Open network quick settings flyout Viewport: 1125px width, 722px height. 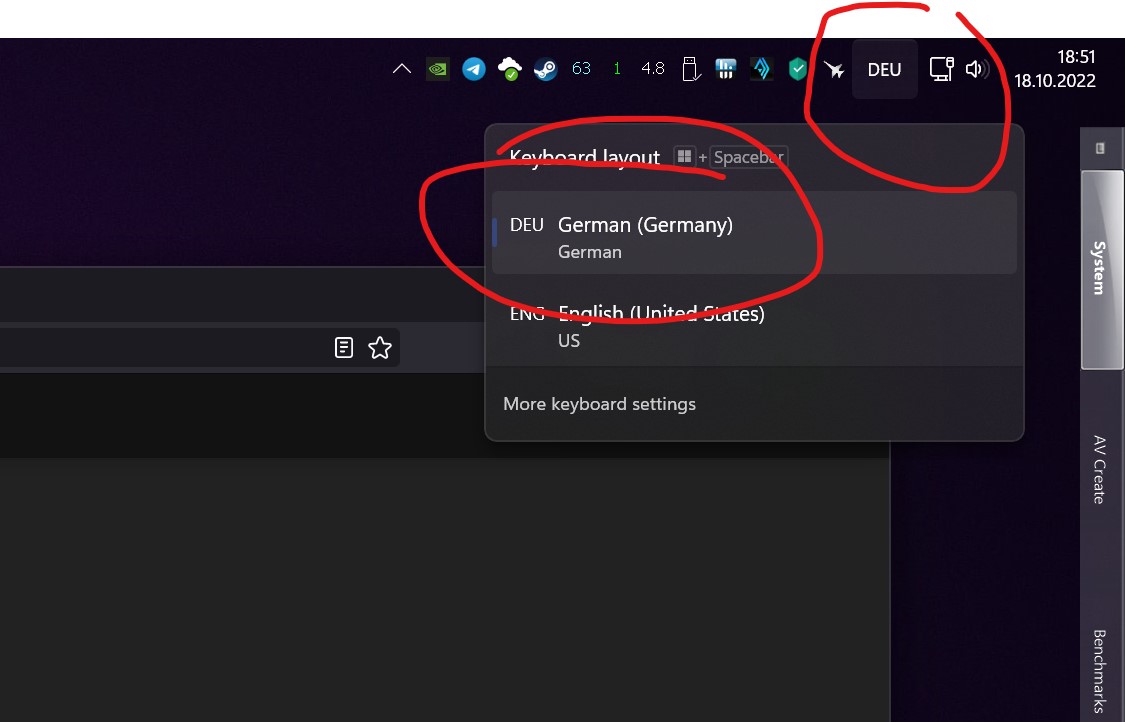coord(941,68)
